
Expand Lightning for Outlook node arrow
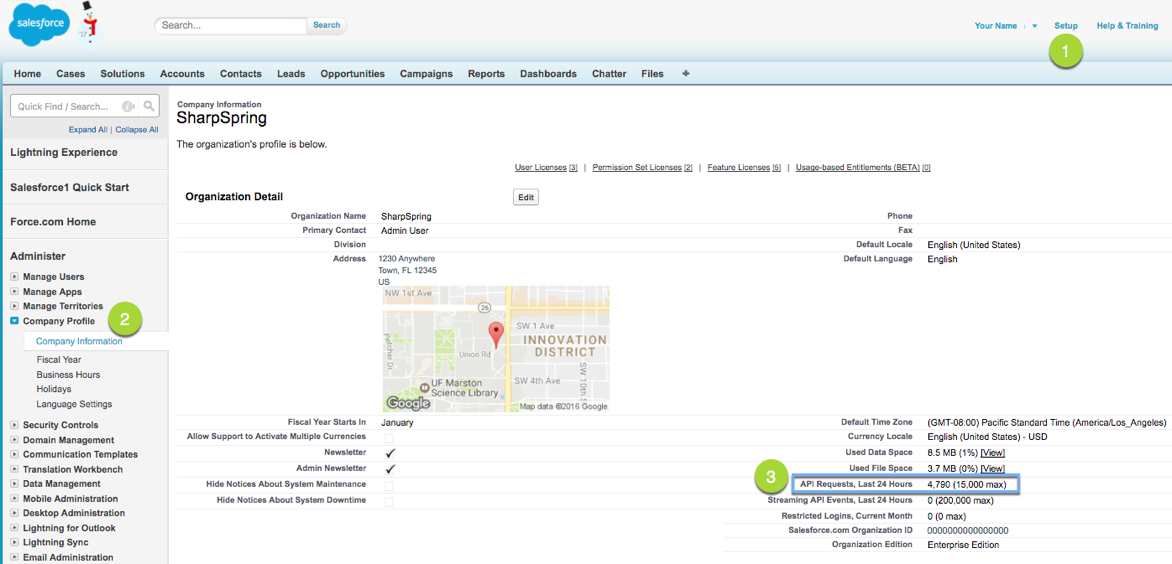14,528
